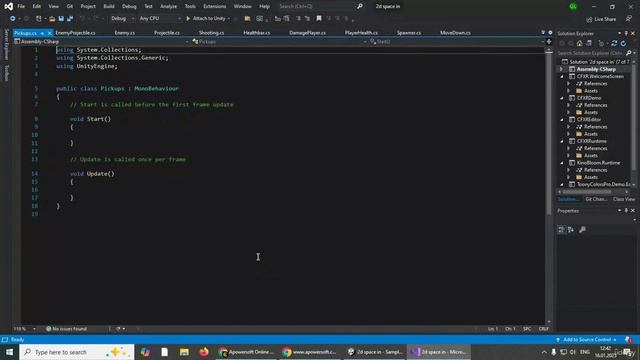Click the search magnifier icon in title bar

(360, 6)
